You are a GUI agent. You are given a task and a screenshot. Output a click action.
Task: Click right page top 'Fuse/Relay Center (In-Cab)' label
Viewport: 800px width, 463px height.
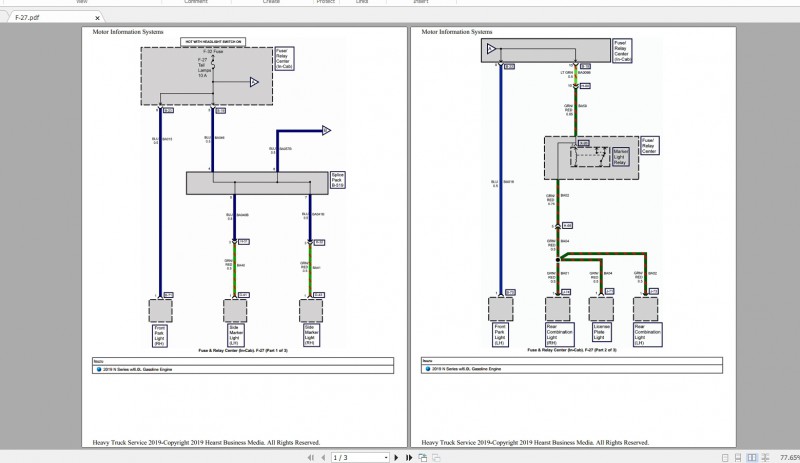pos(622,51)
